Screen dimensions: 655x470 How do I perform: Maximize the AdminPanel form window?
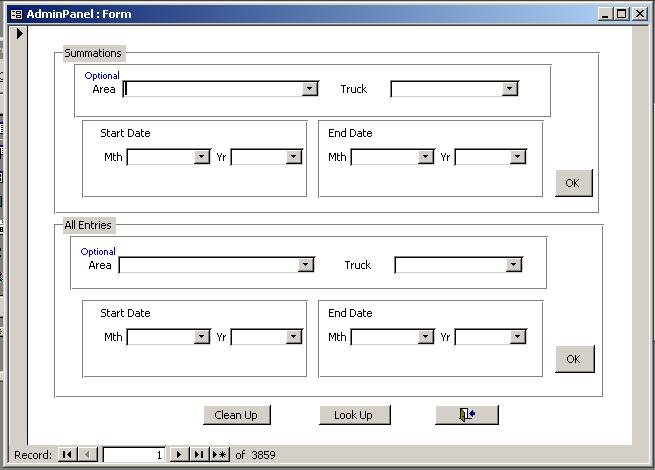(x=621, y=14)
